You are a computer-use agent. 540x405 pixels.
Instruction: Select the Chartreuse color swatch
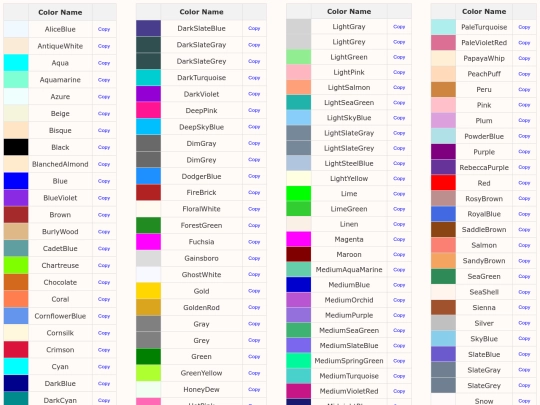(16, 266)
